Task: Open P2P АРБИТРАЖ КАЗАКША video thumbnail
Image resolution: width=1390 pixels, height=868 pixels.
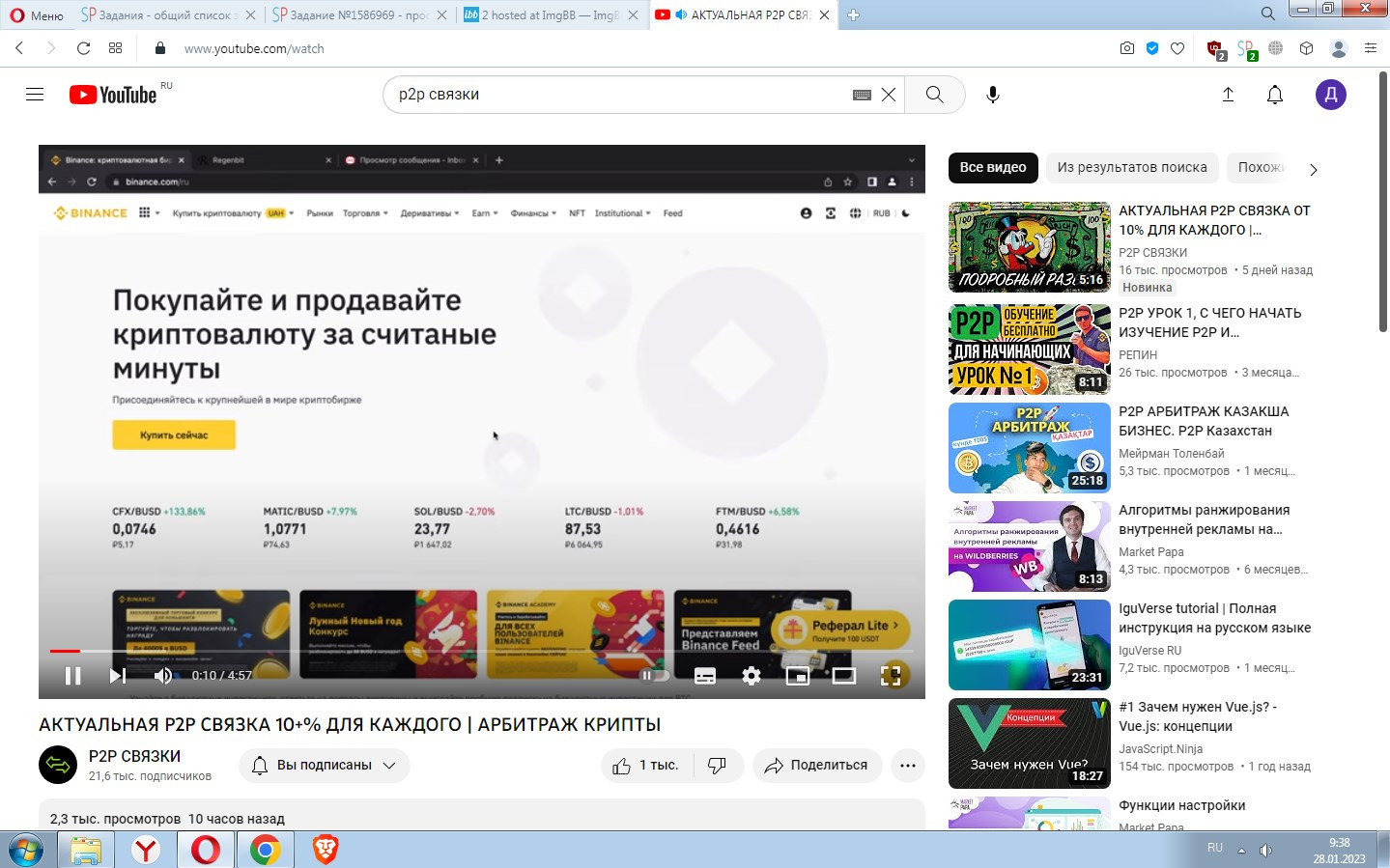Action: coord(1030,448)
